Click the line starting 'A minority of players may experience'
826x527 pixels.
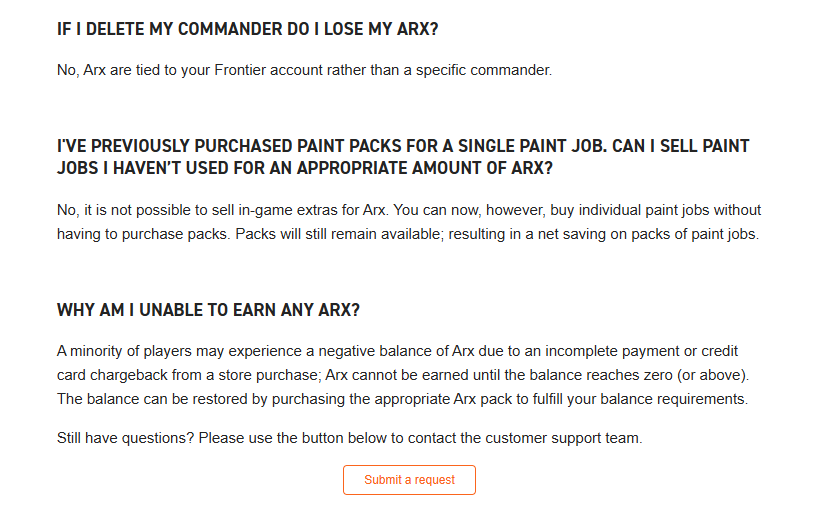[397, 351]
